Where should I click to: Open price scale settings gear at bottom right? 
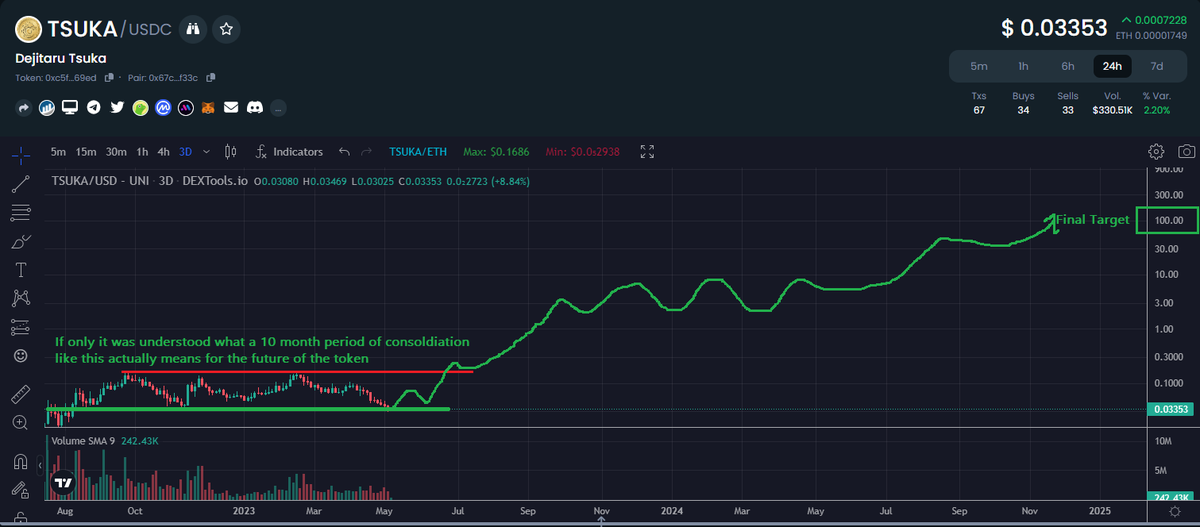pyautogui.click(x=1174, y=511)
